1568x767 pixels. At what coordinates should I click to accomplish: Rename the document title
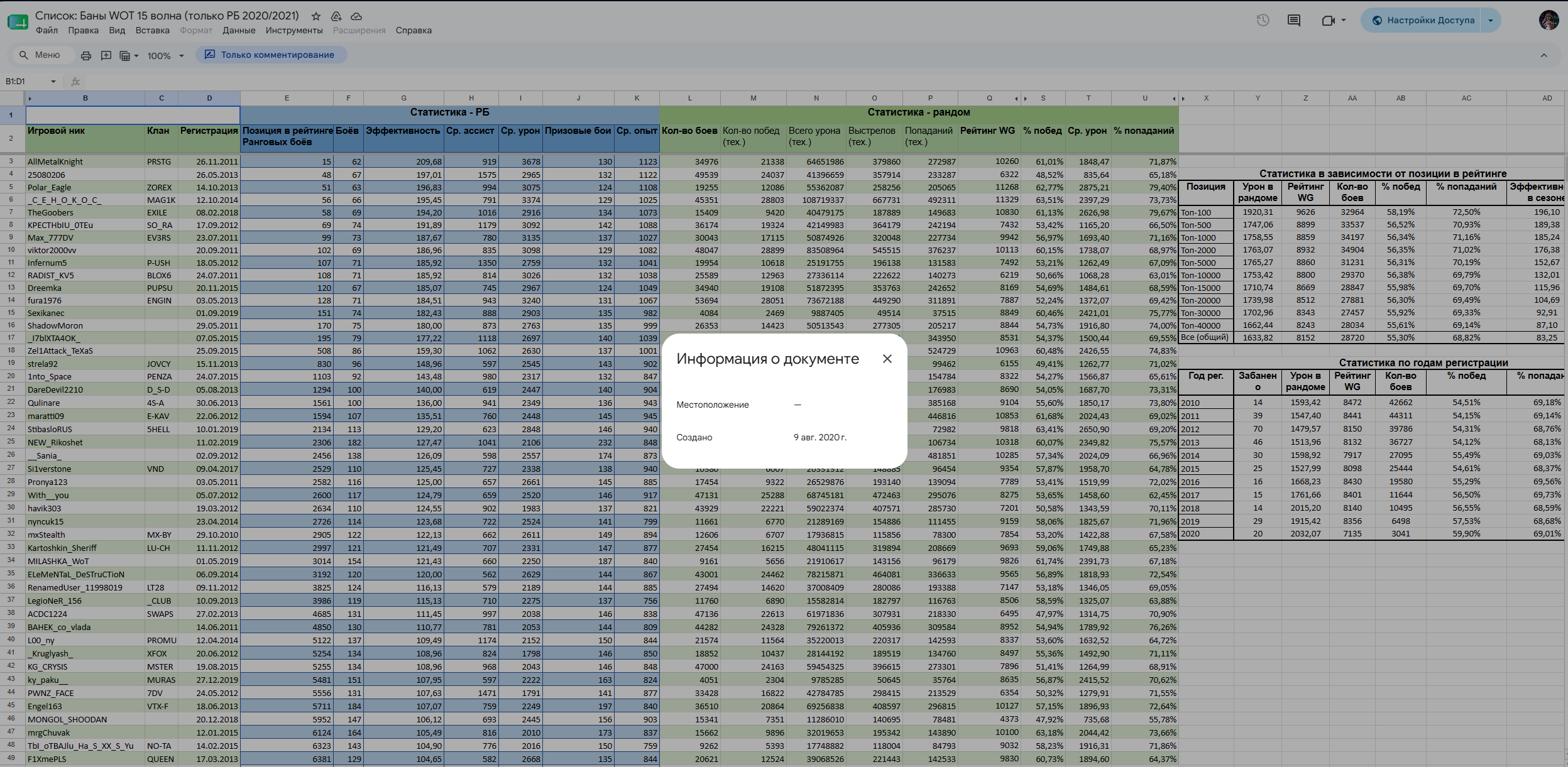[167, 16]
